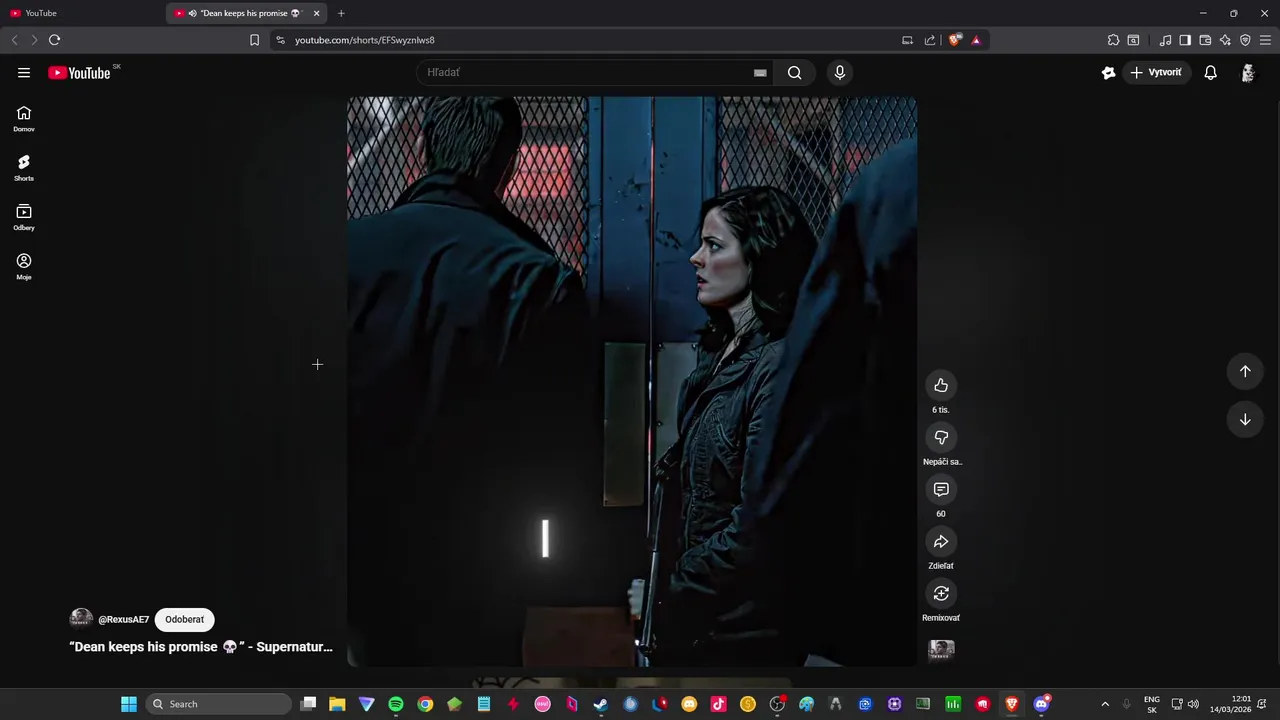Open volume control in system tray
This screenshot has height=720, width=1280.
tap(1193, 704)
